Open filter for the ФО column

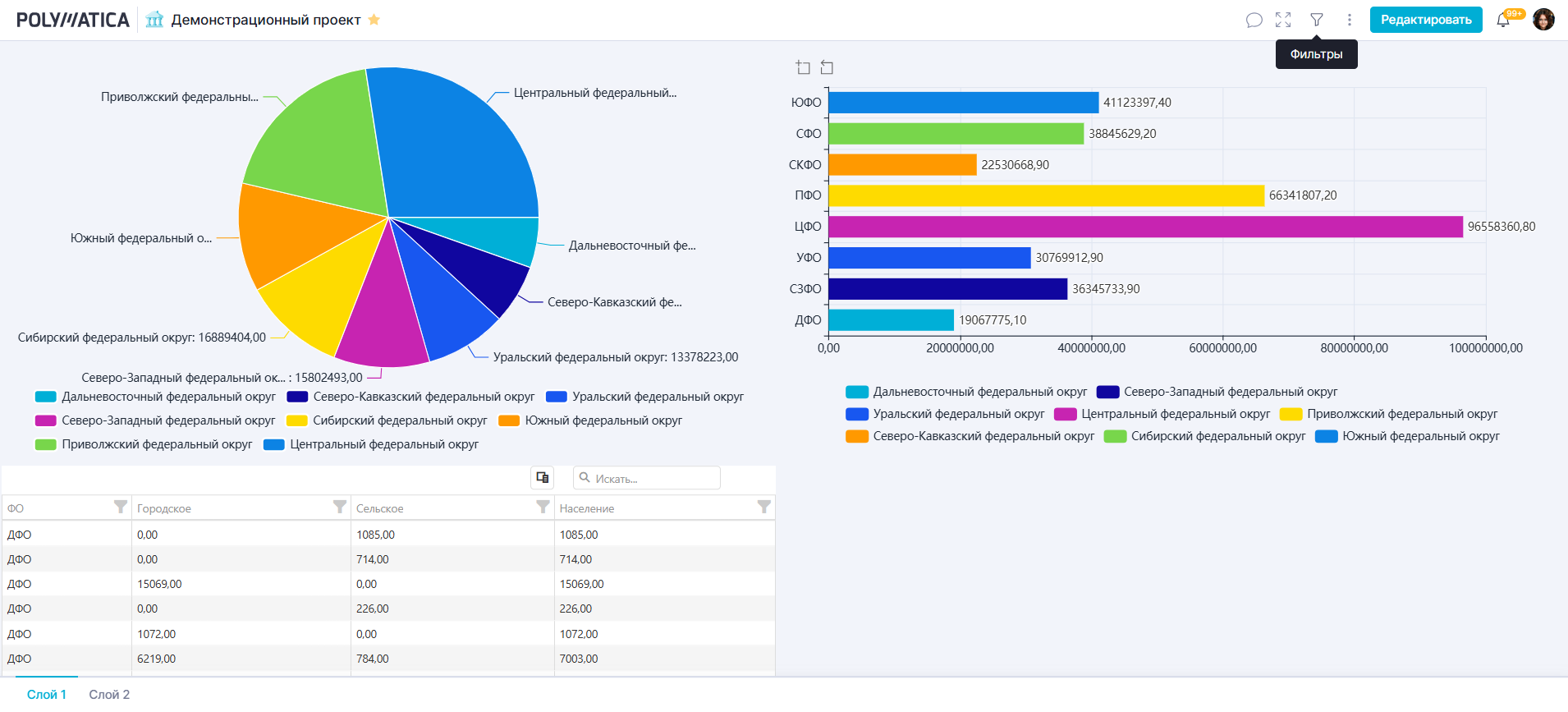(x=121, y=508)
